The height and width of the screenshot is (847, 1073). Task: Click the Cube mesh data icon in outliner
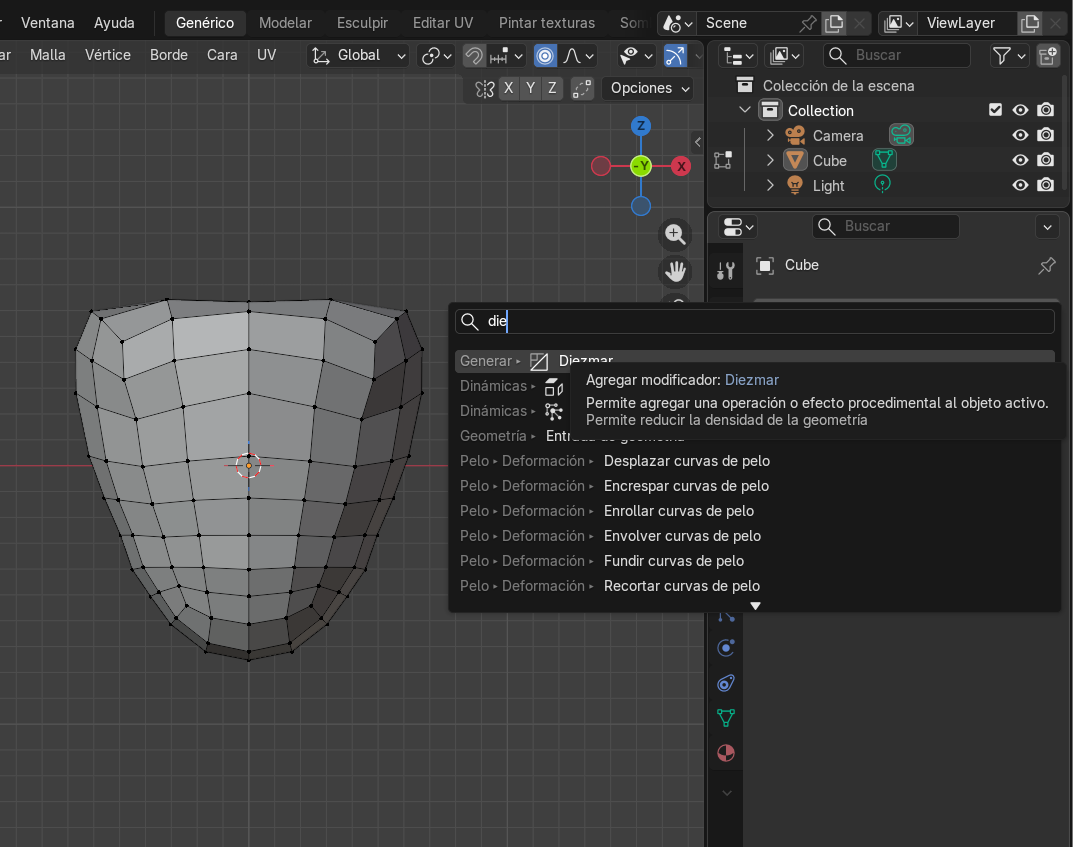coord(883,160)
